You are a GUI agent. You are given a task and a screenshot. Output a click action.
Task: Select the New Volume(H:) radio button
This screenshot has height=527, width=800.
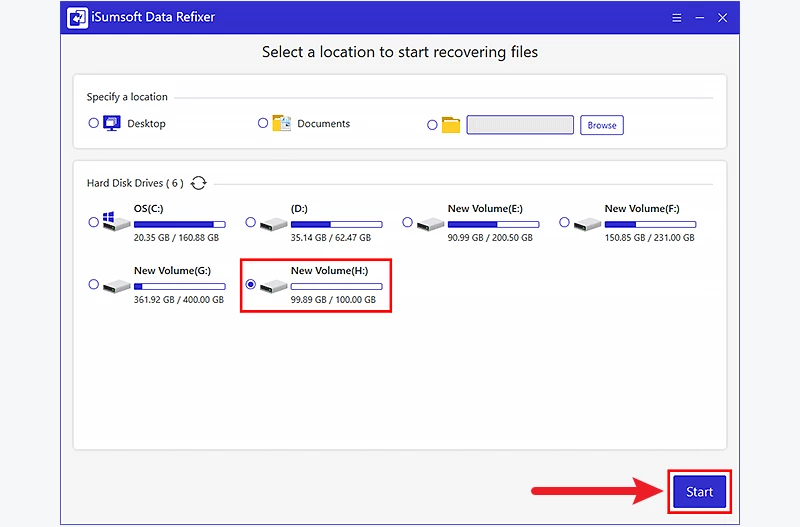(x=250, y=285)
